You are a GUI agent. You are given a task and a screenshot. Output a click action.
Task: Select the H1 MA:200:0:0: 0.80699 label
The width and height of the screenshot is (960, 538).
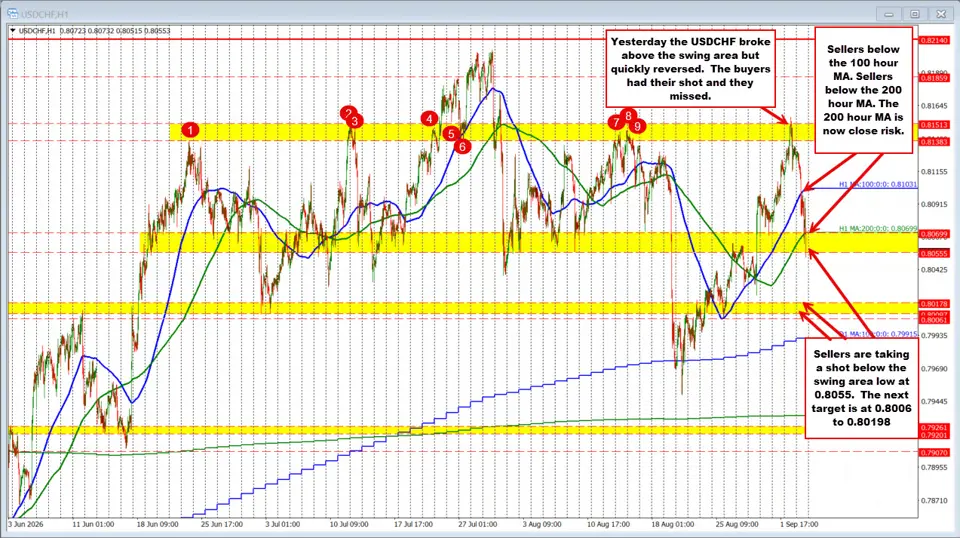(x=878, y=228)
